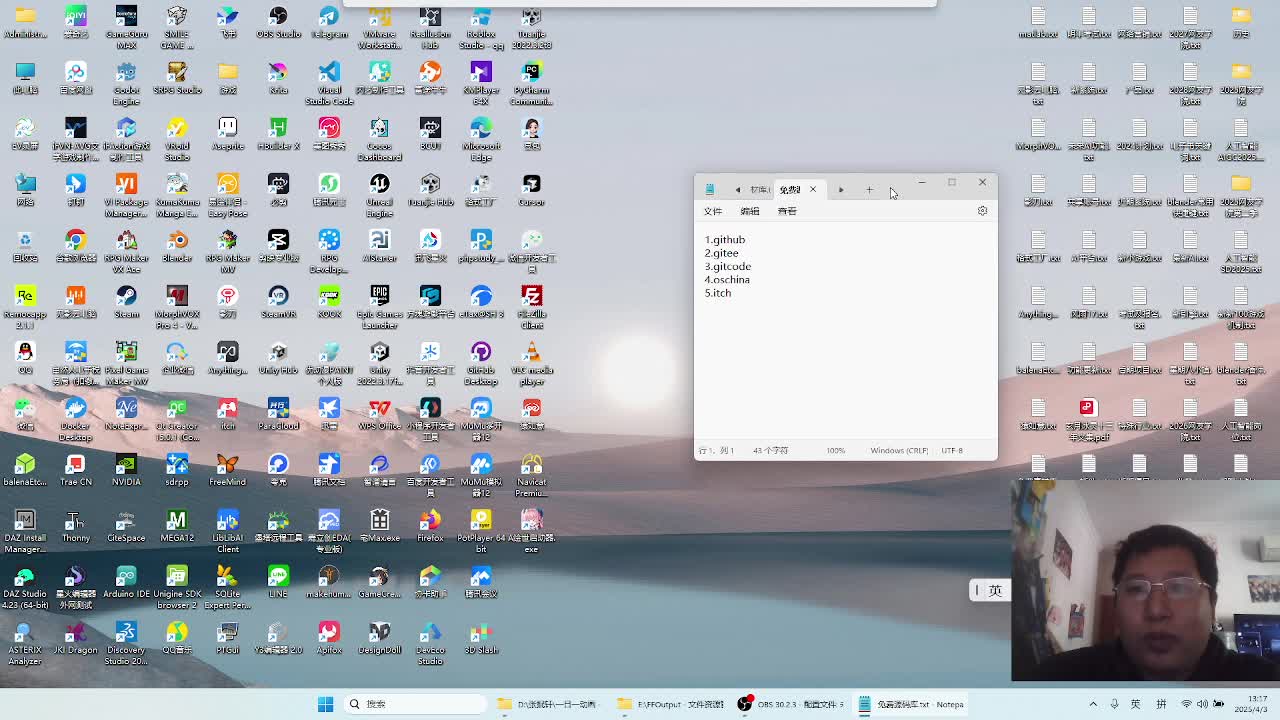Select Unreal Engine desktop icon
The height and width of the screenshot is (720, 1280).
tap(379, 196)
